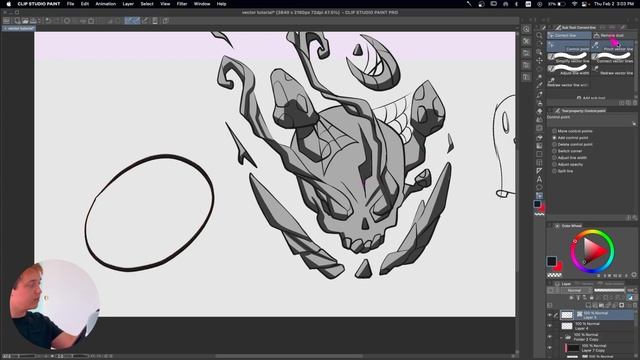This screenshot has width=640, height=360.
Task: Open the layer blending mode Normal dropdown
Action: tap(576, 290)
